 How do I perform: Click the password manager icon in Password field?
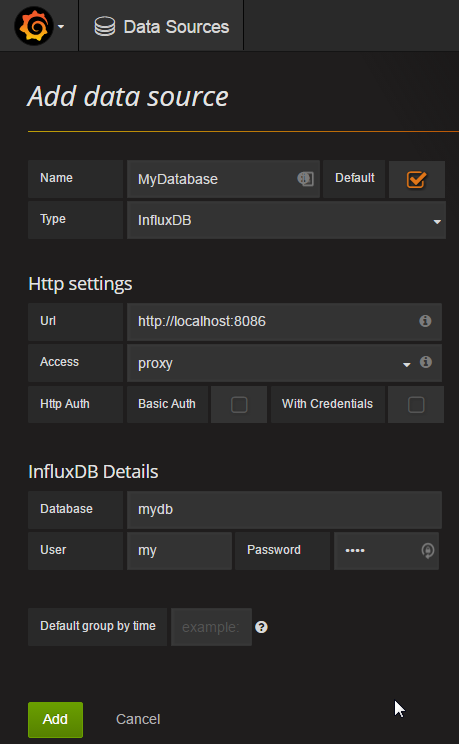pos(428,550)
